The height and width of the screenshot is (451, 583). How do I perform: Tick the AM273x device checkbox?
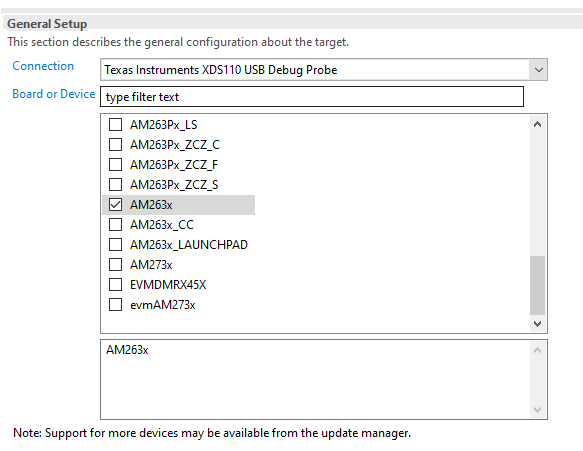(x=115, y=265)
